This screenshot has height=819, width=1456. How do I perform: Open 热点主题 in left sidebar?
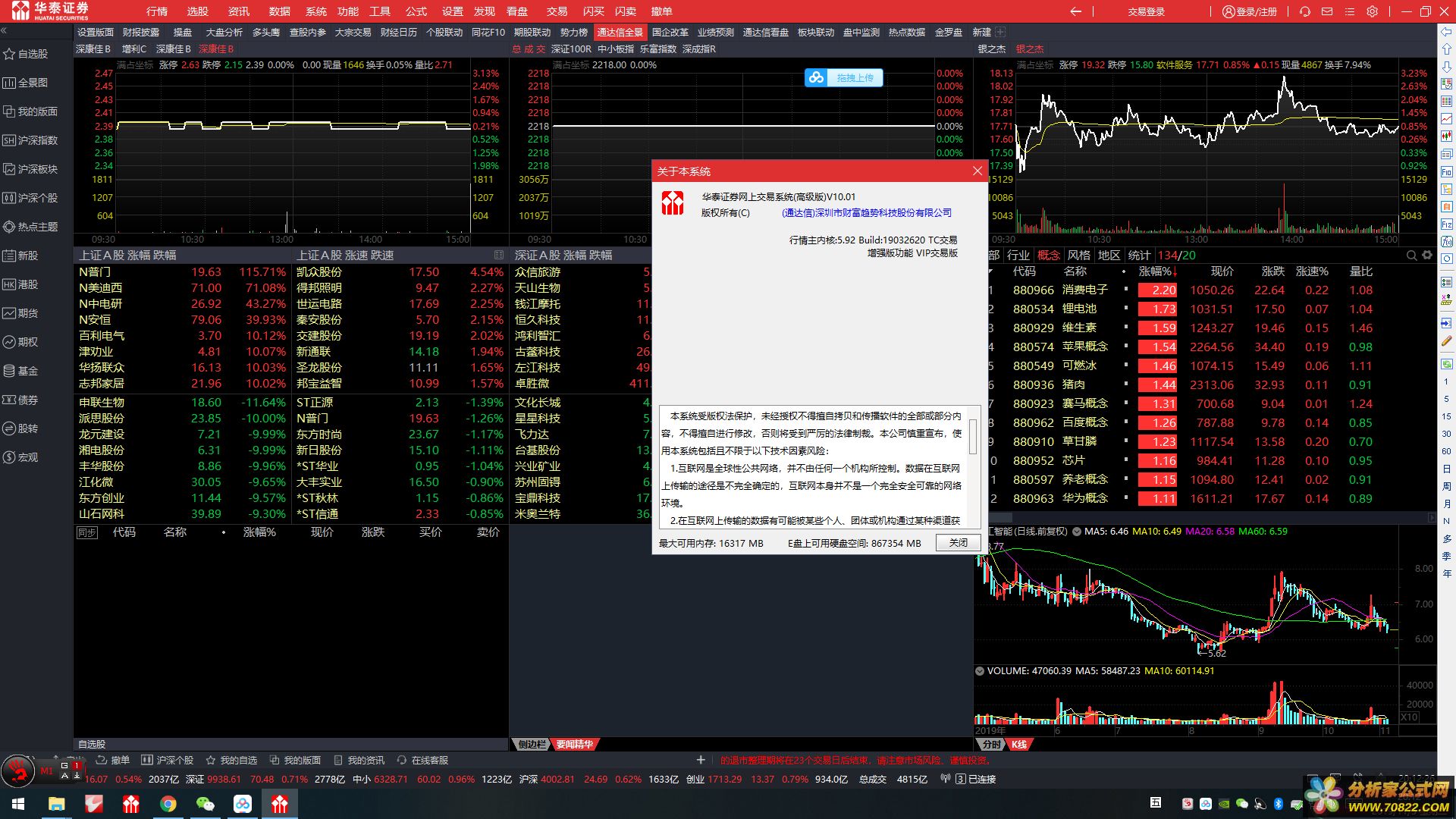coord(30,227)
